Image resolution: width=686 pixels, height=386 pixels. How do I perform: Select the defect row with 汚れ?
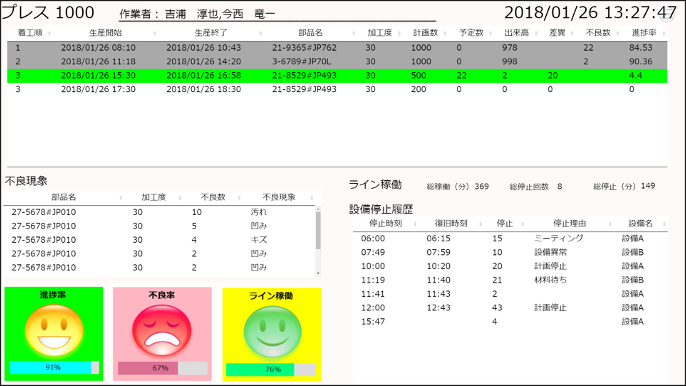(159, 212)
